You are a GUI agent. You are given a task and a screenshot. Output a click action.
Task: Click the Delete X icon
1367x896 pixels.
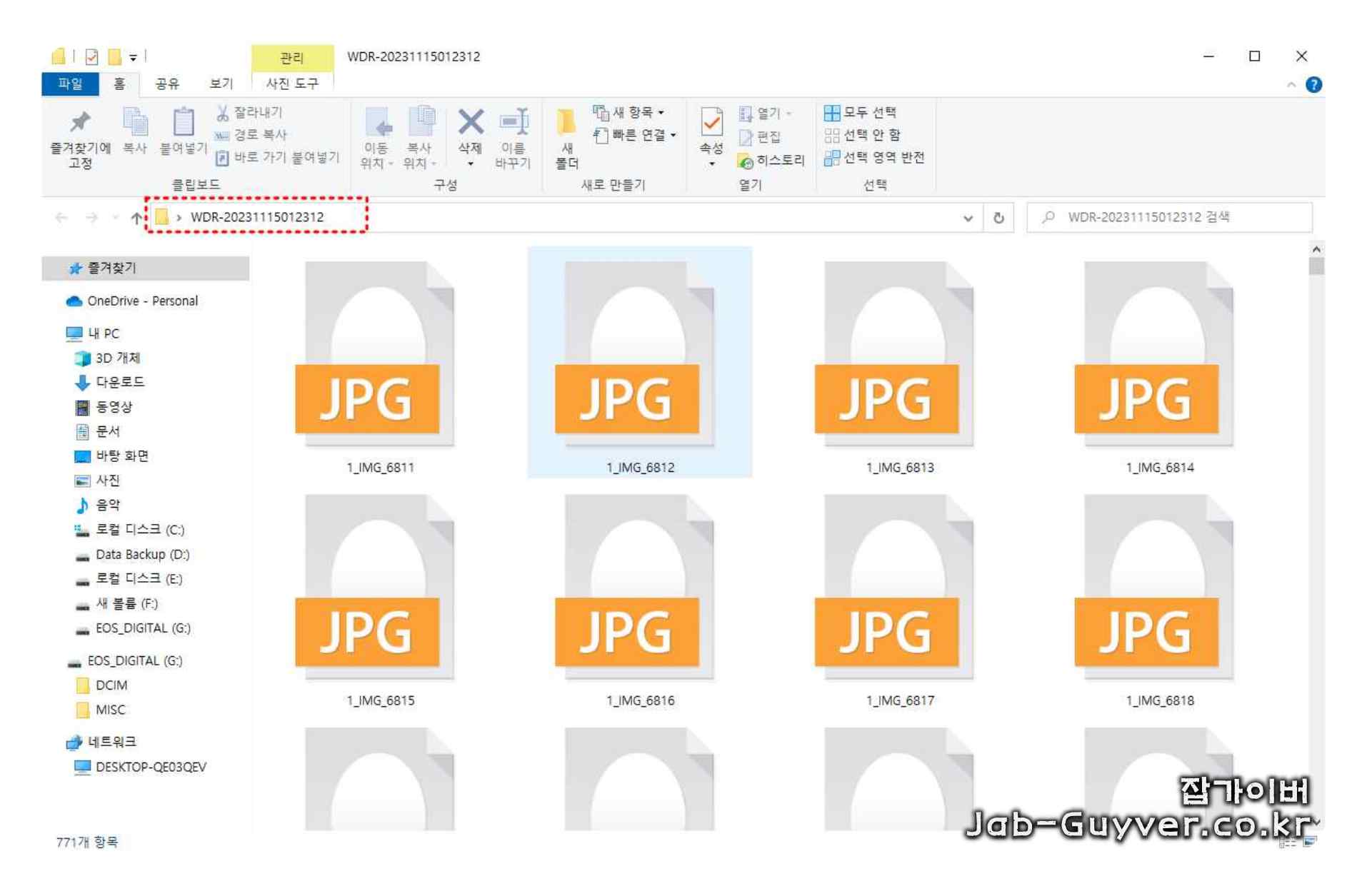click(x=470, y=122)
